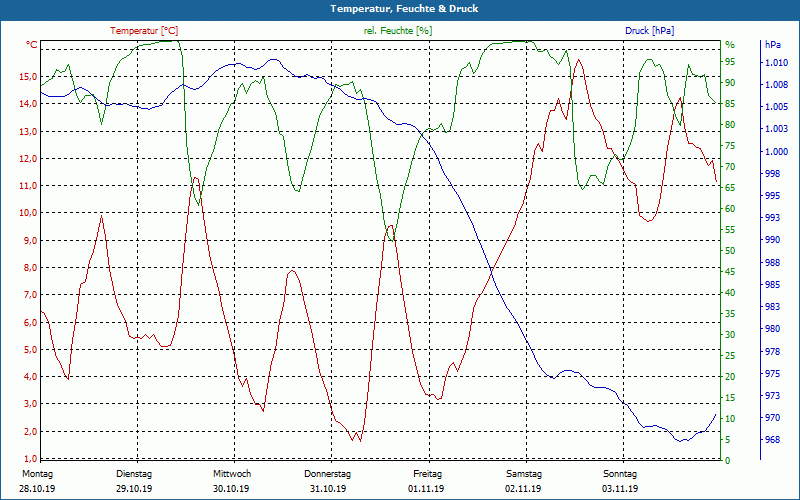Click the '1,0' temperature axis value
800x500 pixels.
click(x=30, y=458)
